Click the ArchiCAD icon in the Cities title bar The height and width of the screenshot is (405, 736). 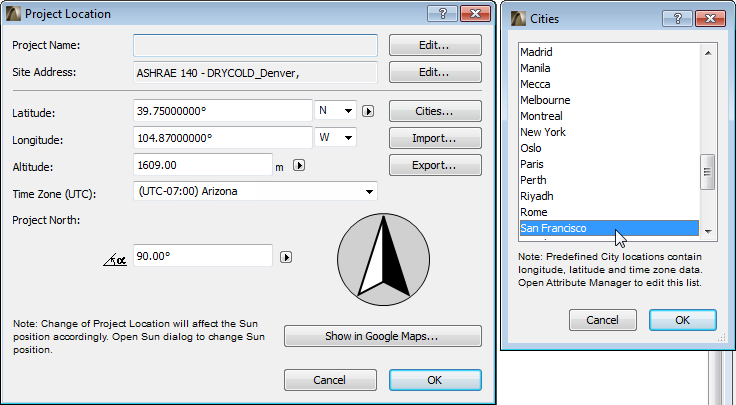coord(518,19)
